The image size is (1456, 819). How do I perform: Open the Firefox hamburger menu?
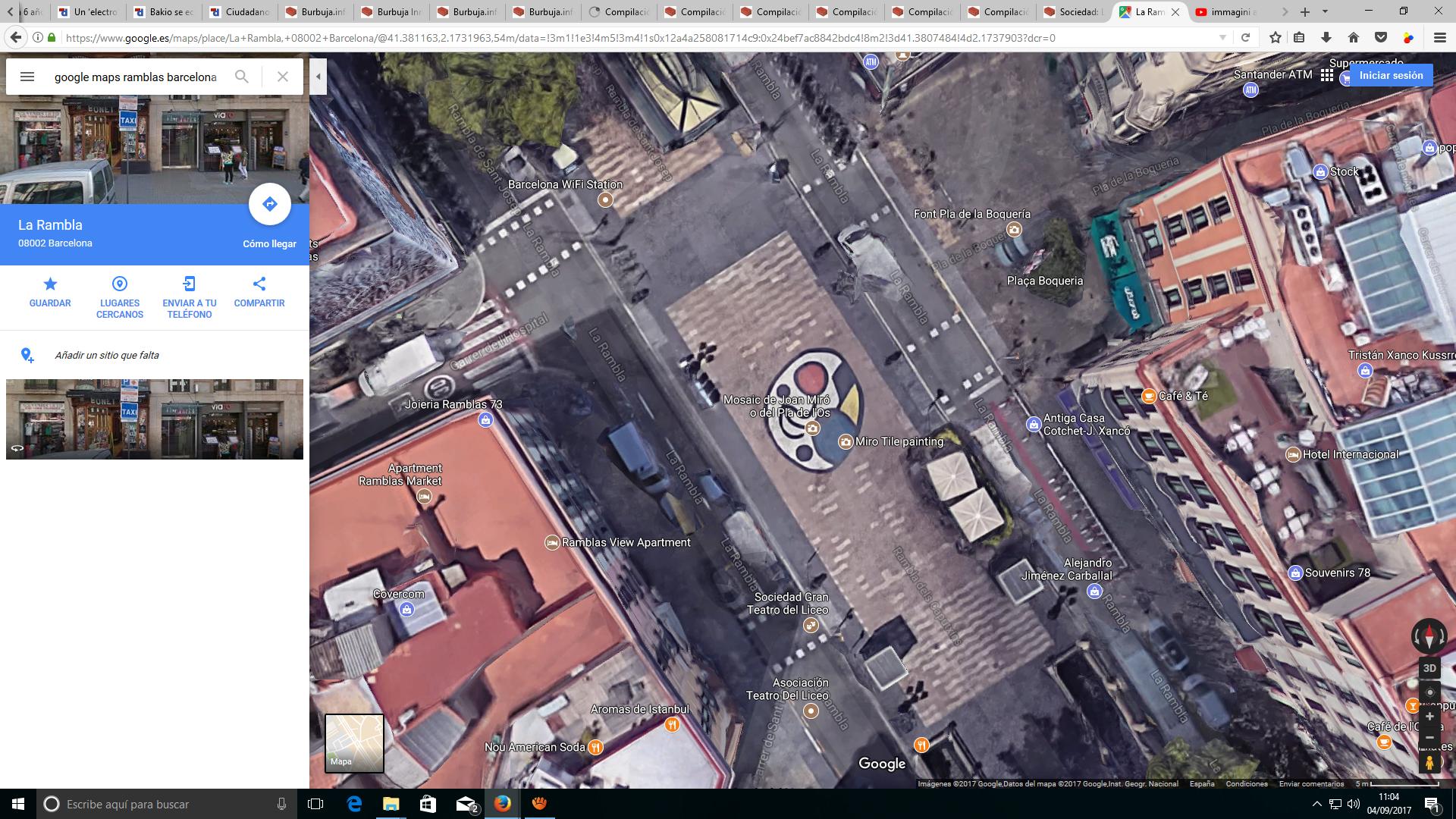point(1439,38)
